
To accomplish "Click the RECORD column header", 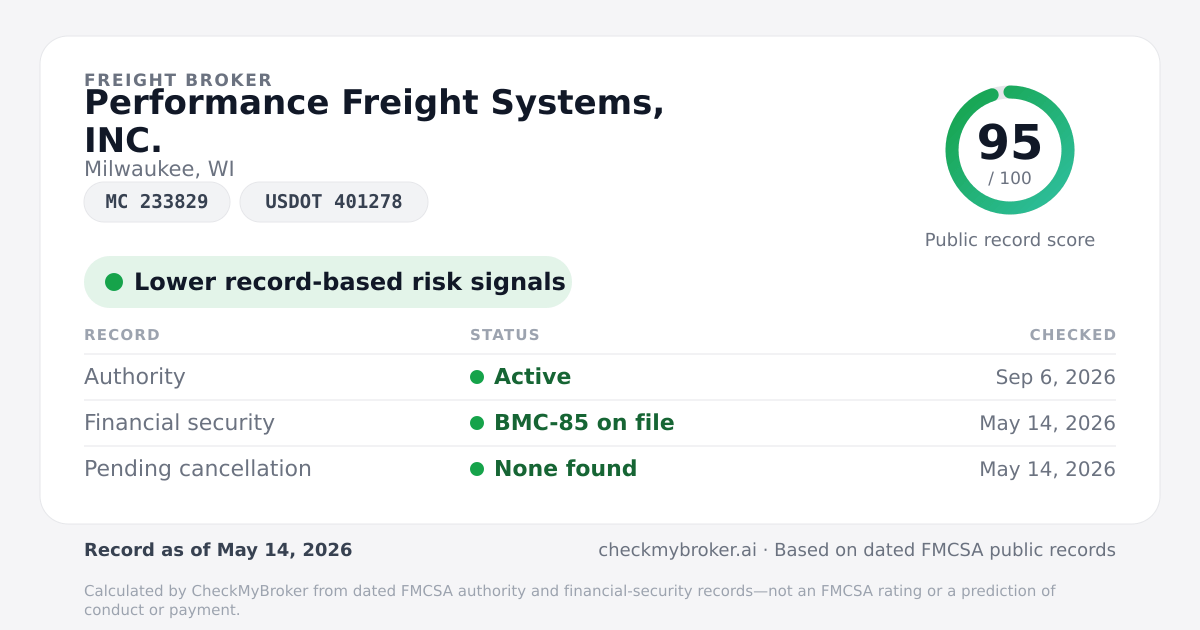I will click(122, 335).
